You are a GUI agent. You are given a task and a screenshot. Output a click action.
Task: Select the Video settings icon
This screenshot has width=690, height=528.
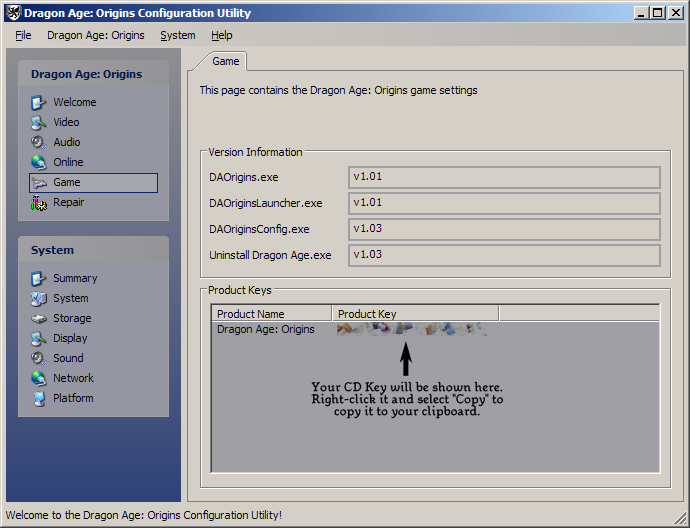tap(39, 122)
